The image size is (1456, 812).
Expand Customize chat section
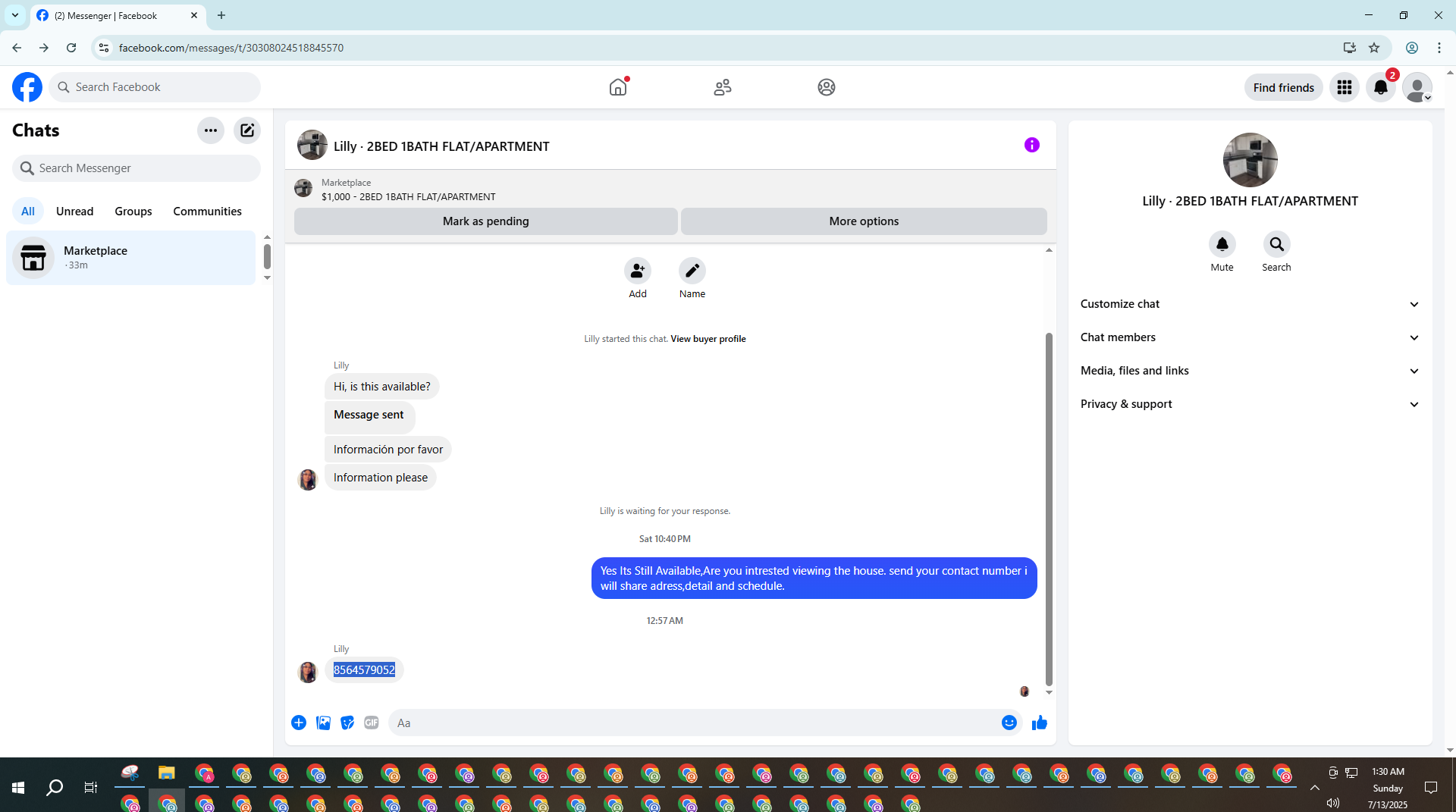(x=1250, y=304)
